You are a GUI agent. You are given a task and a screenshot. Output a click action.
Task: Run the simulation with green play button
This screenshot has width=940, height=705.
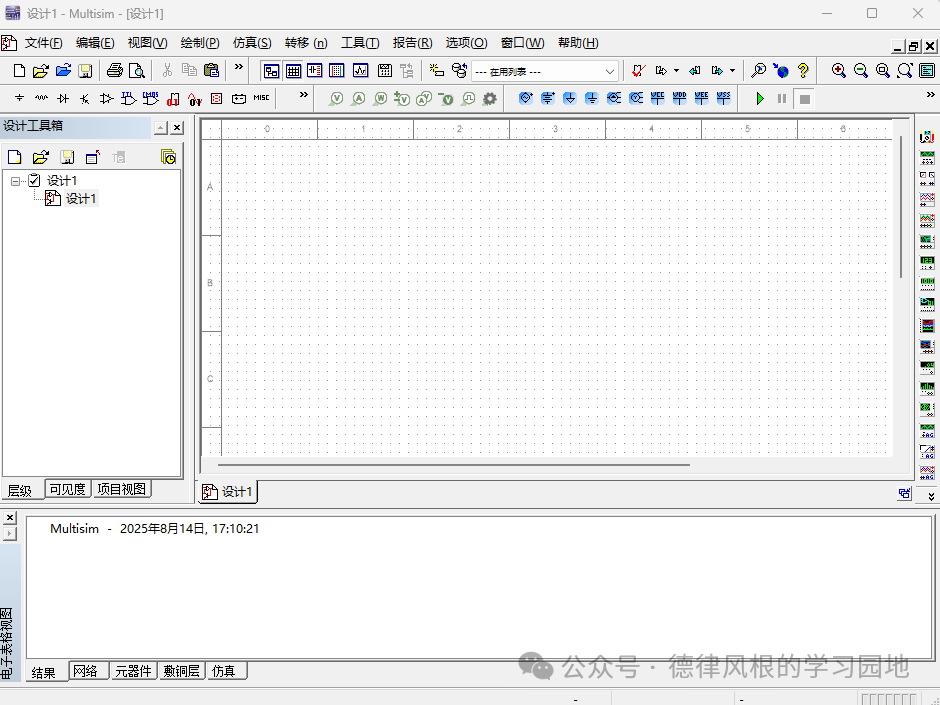point(760,98)
